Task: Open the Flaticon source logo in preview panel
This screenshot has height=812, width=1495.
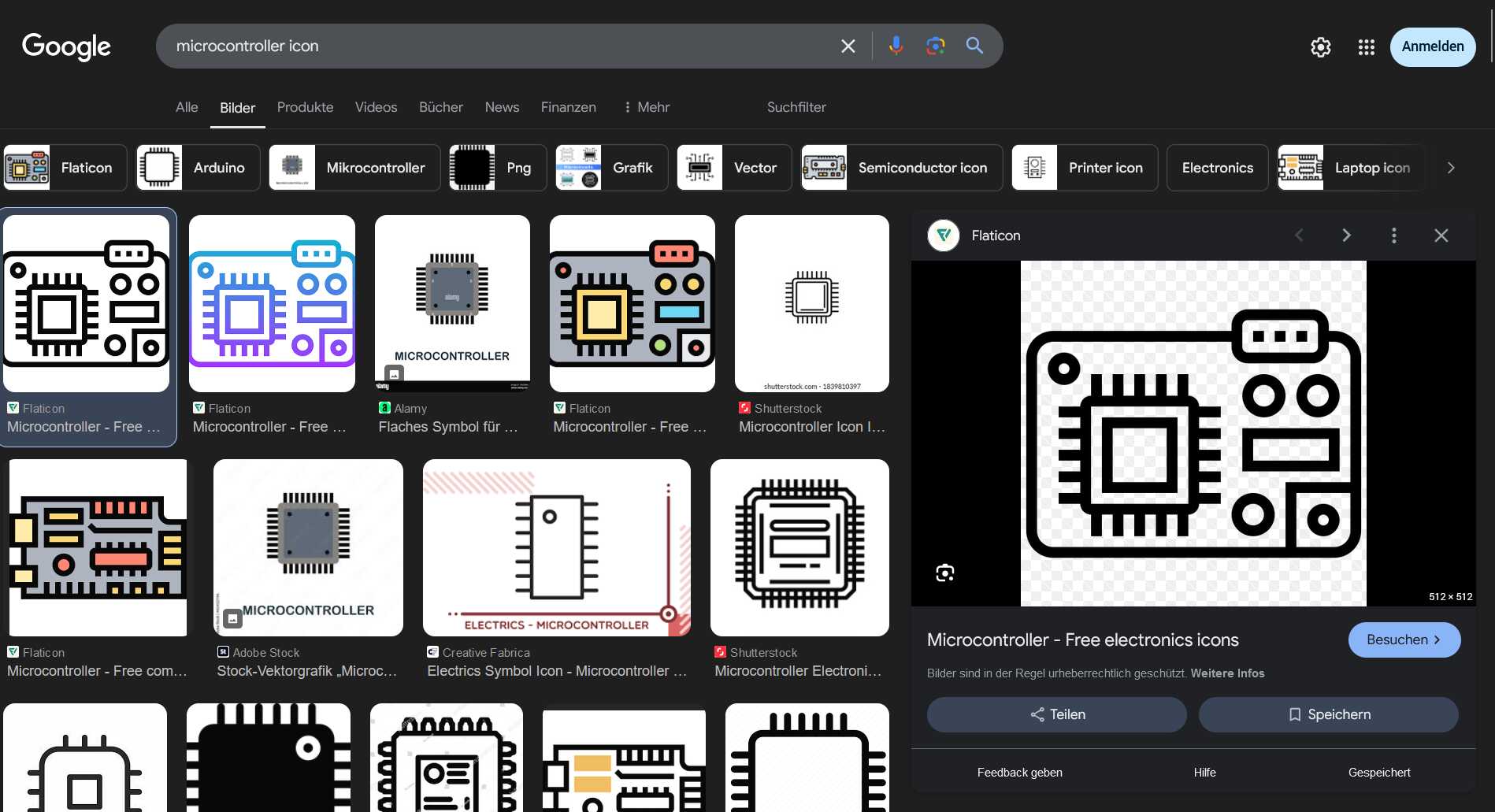Action: point(943,235)
